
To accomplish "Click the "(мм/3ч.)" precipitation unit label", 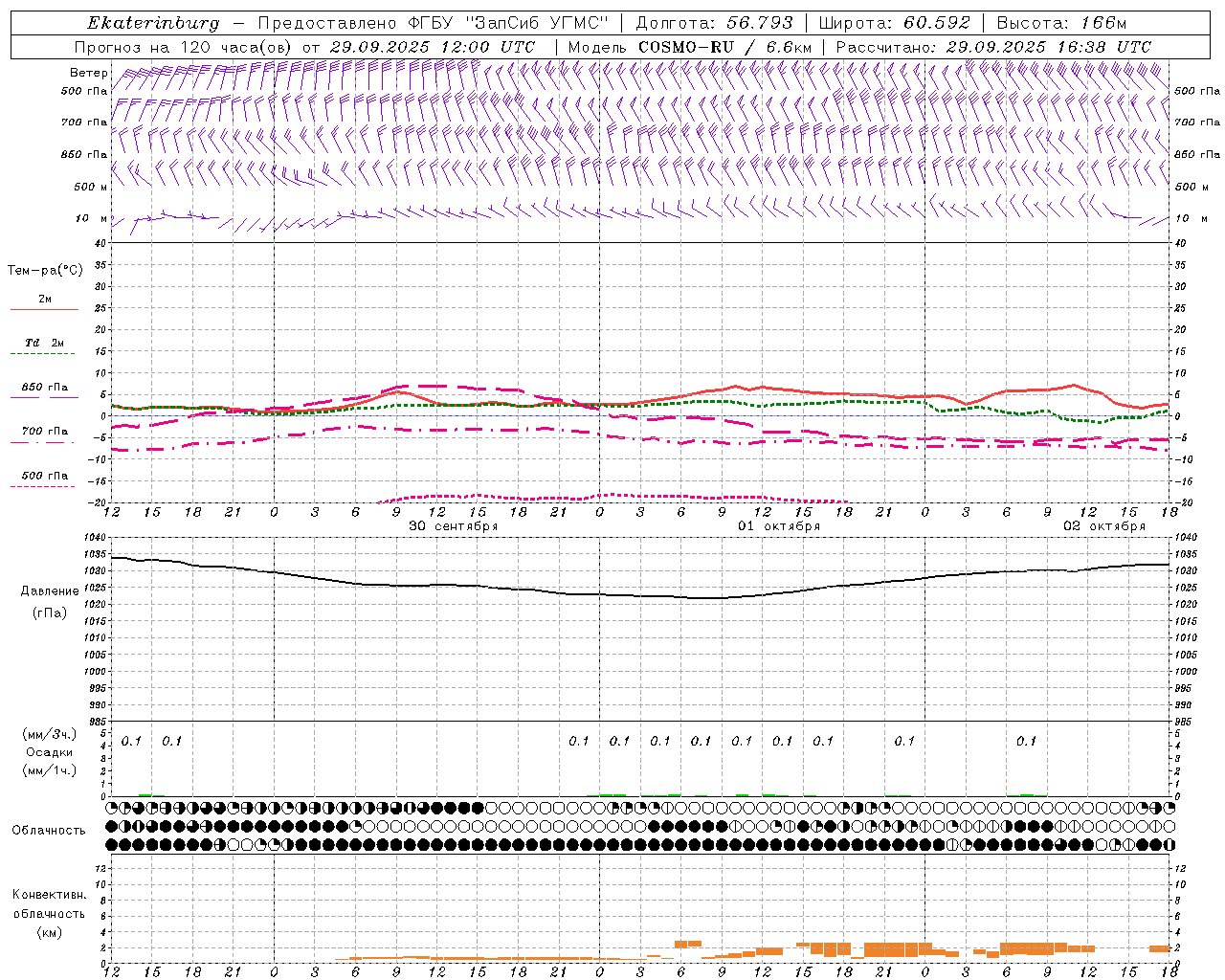I will (x=49, y=734).
